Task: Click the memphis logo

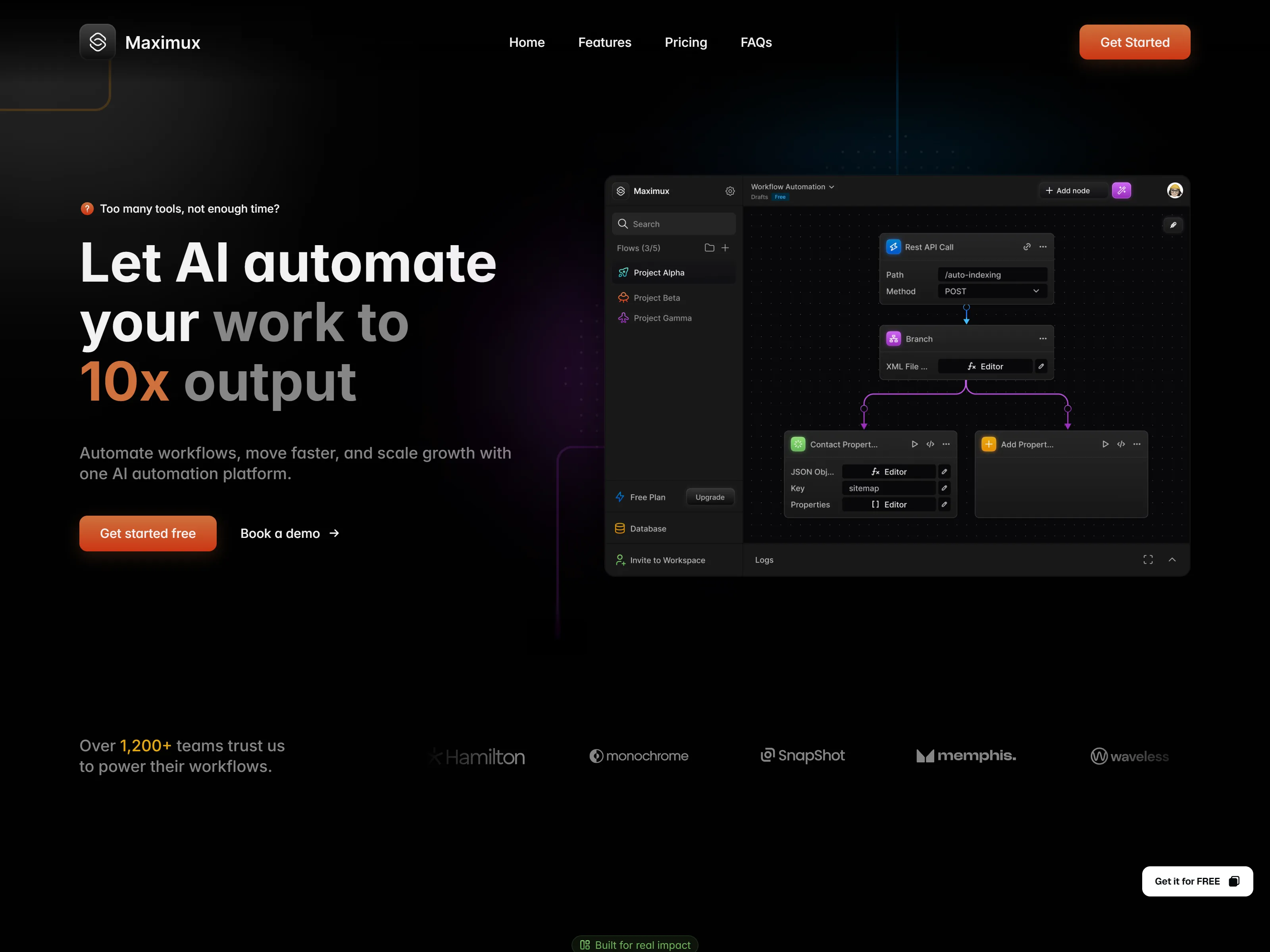Action: pos(966,756)
